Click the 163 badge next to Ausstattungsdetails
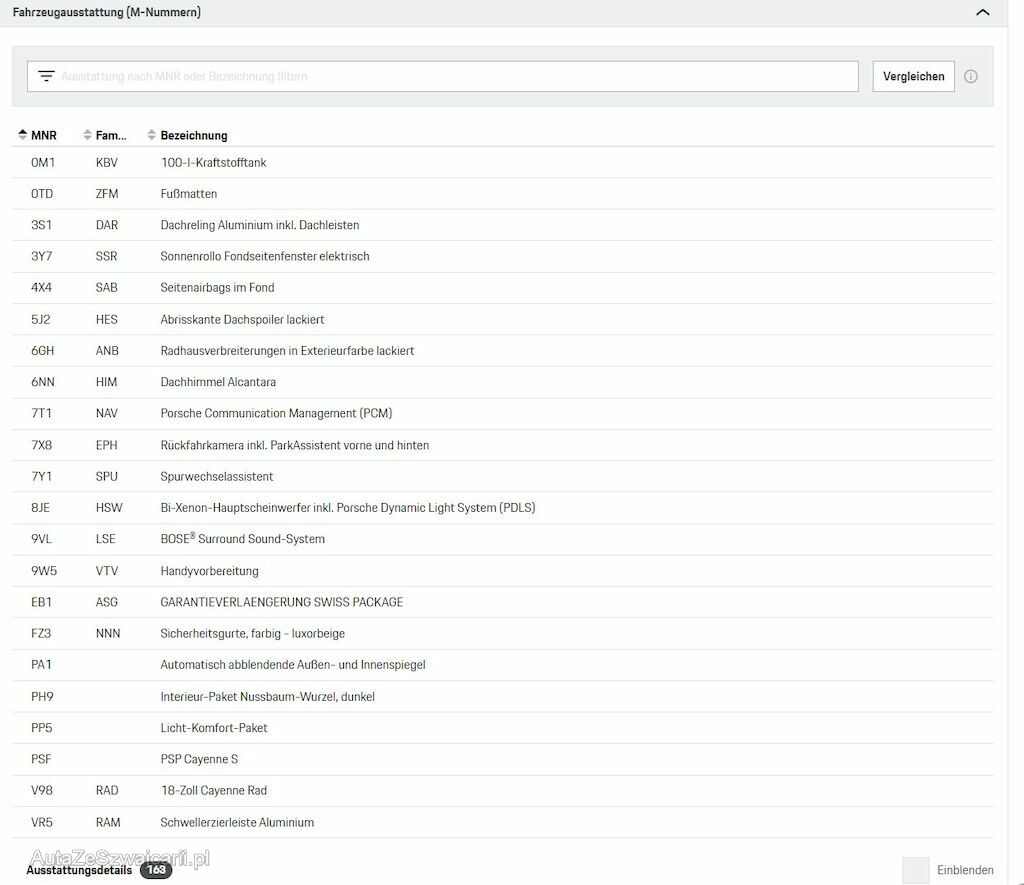 coord(156,870)
